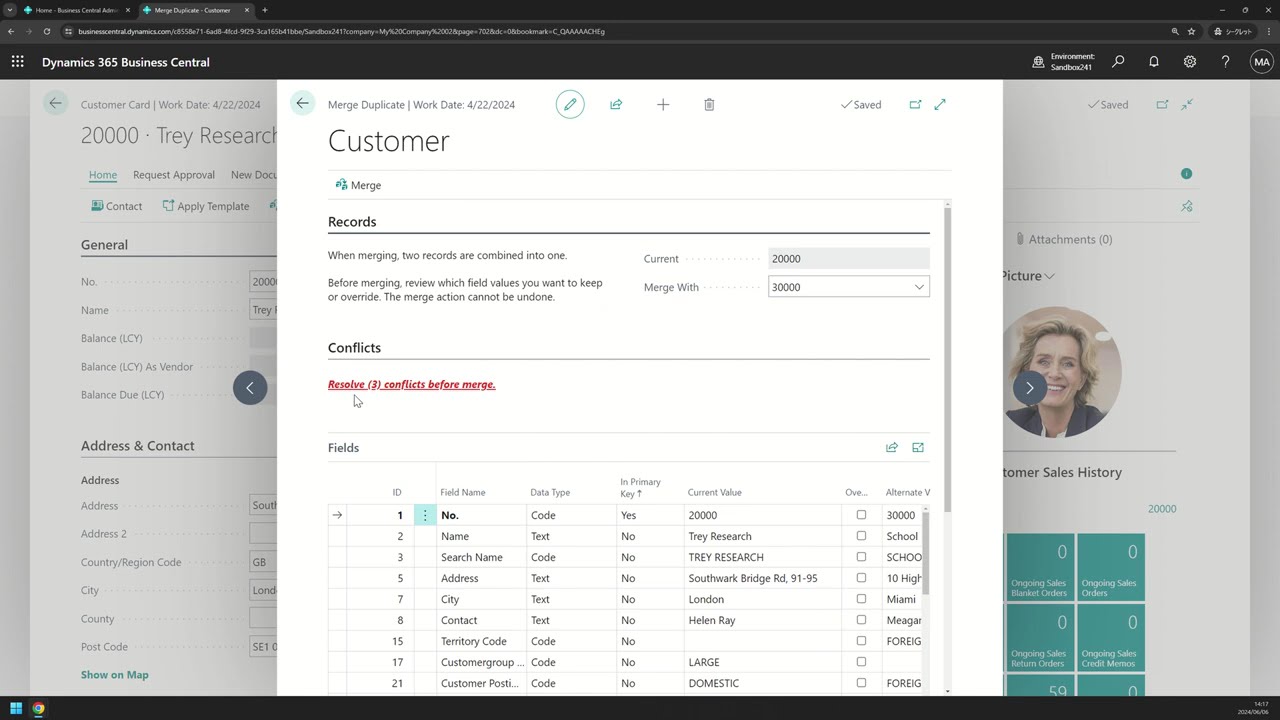
Task: Open row menu for the No. field
Action: tap(425, 515)
